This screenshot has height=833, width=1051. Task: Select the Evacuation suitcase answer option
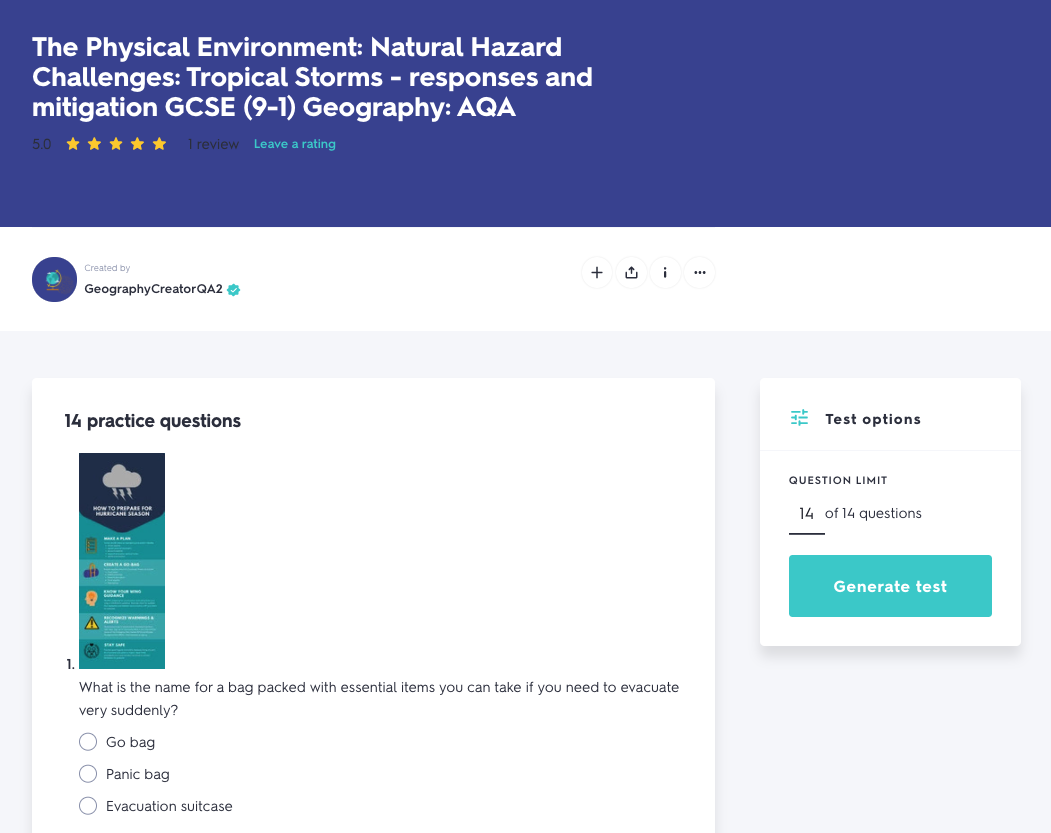[x=87, y=806]
